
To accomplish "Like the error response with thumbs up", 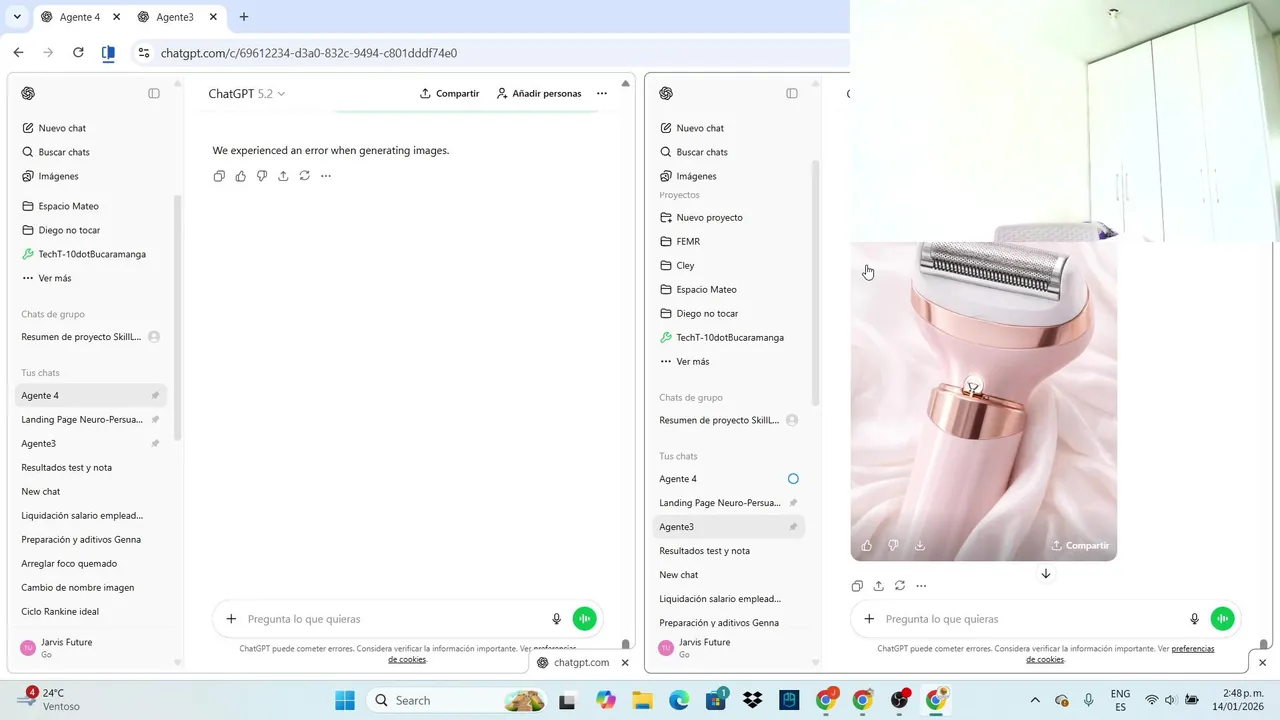I will tap(241, 176).
